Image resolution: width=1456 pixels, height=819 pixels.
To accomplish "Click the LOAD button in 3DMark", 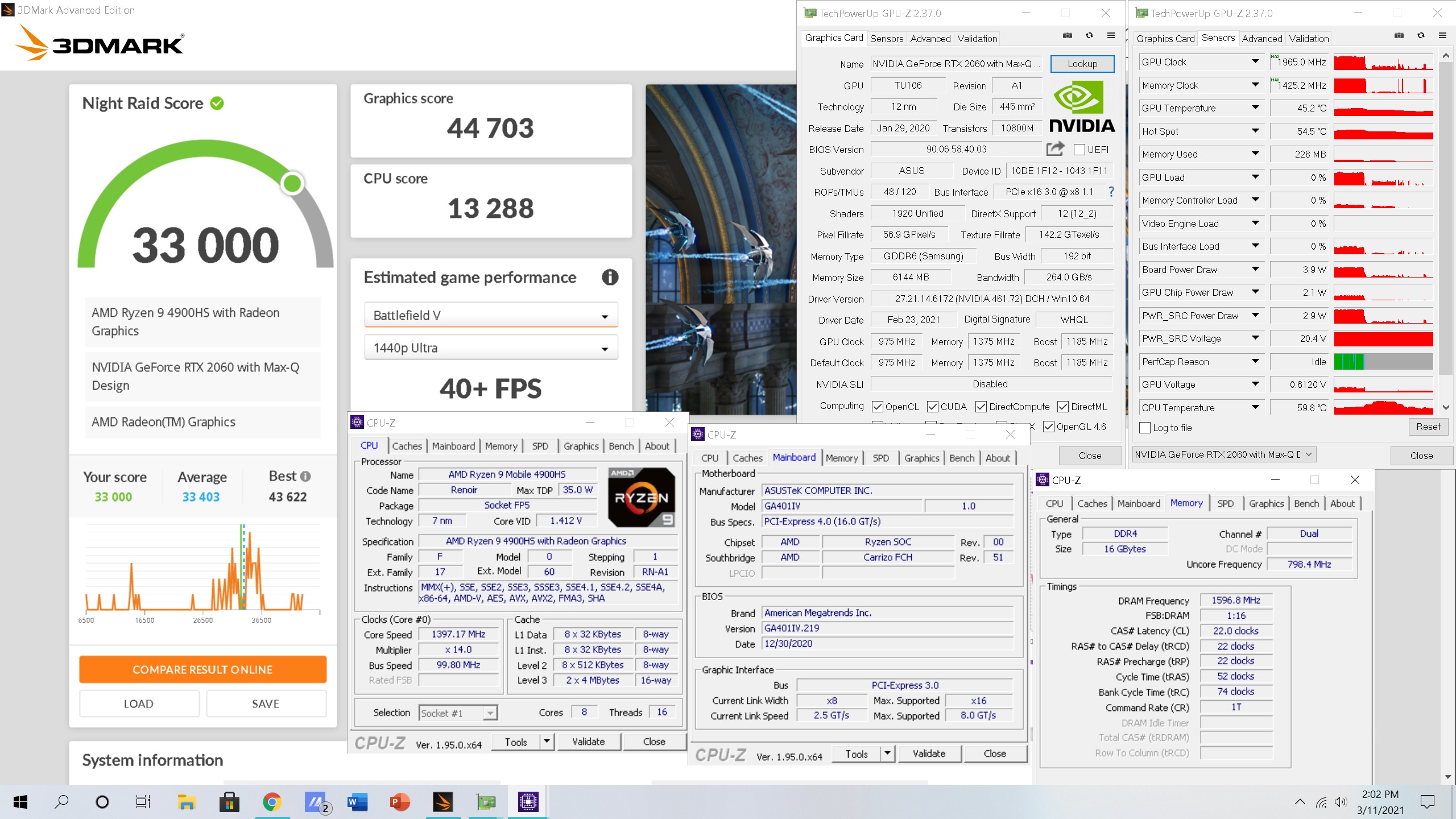I will tap(139, 704).
